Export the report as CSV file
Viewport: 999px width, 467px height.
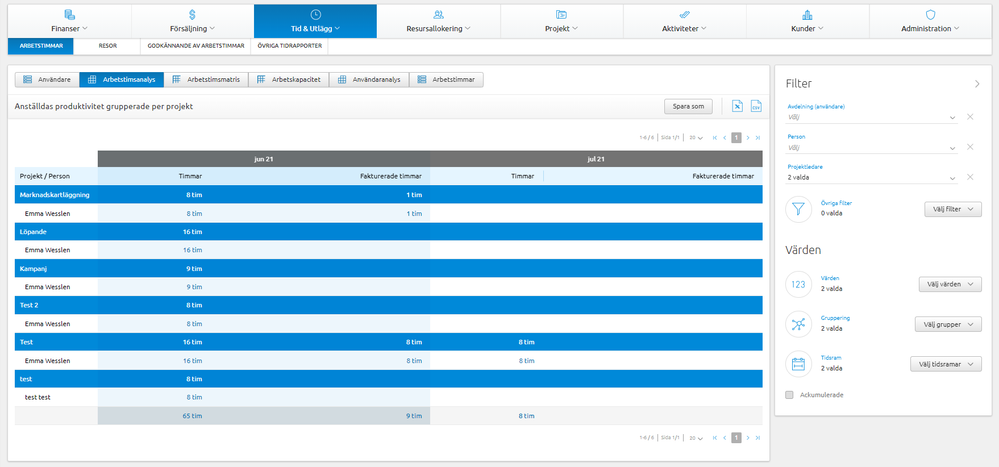[x=756, y=106]
